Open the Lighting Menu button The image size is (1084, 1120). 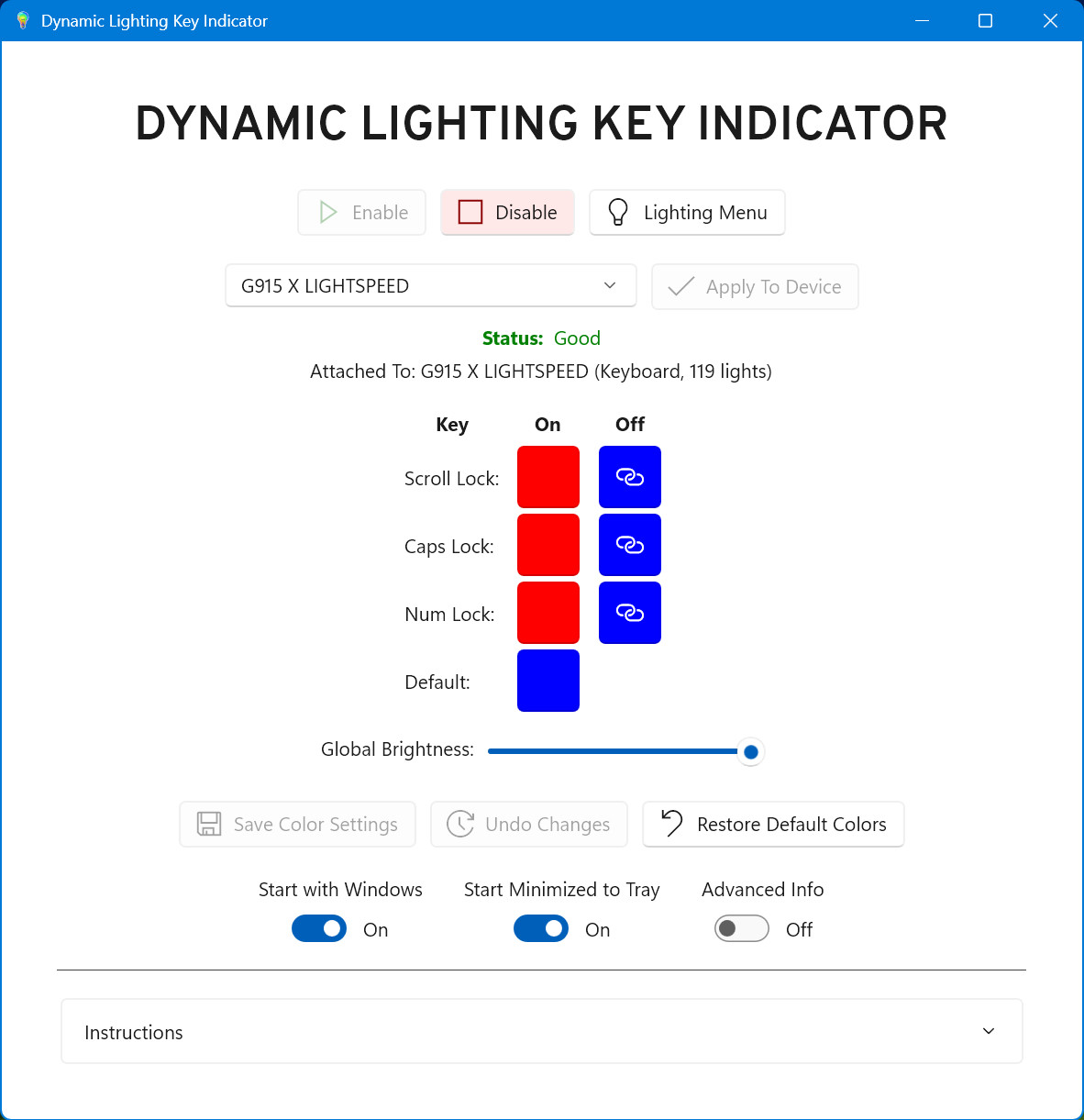pos(687,213)
